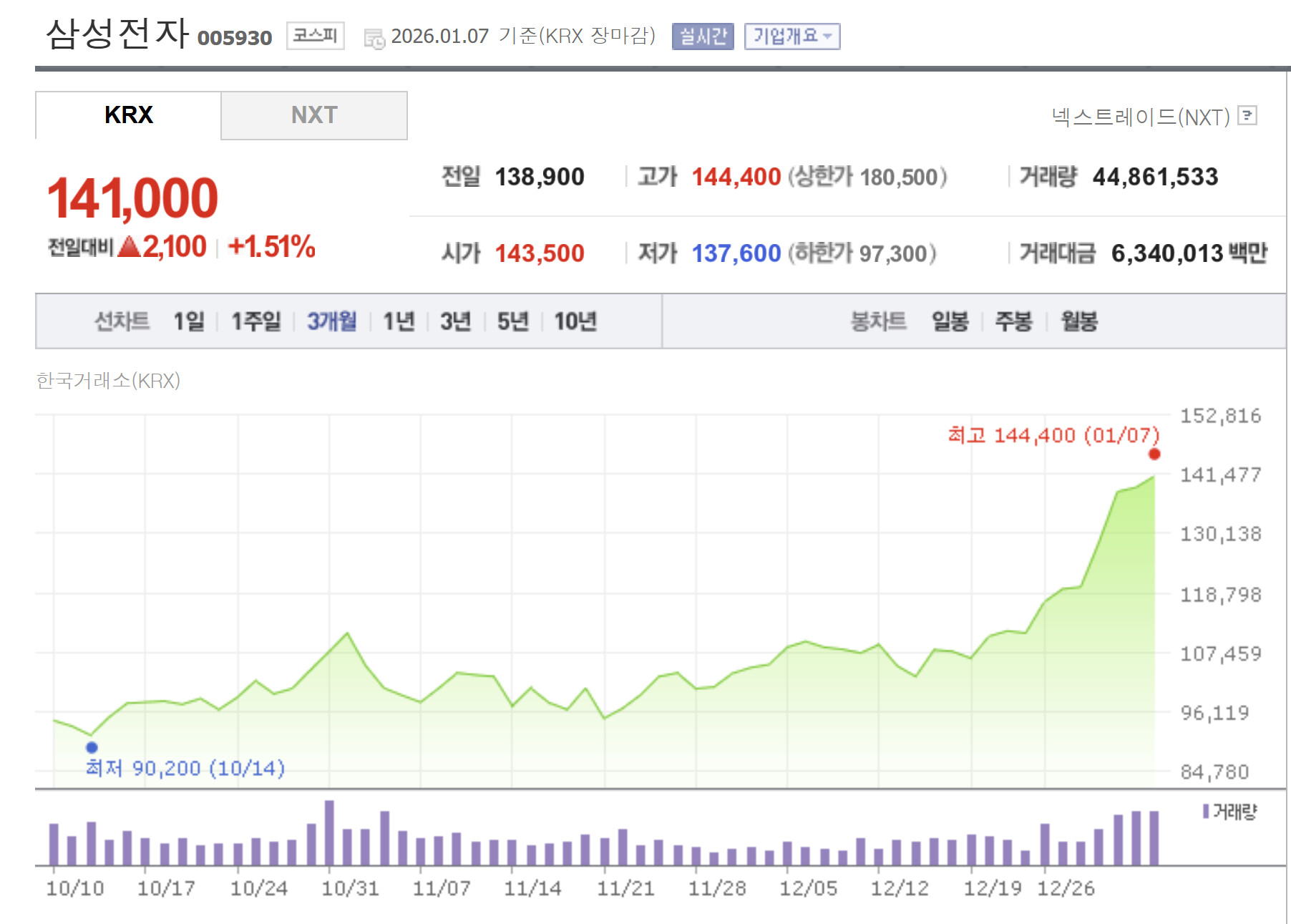Image resolution: width=1291 pixels, height=924 pixels.
Task: Click the high price 144,400 in summary
Action: coord(736,177)
